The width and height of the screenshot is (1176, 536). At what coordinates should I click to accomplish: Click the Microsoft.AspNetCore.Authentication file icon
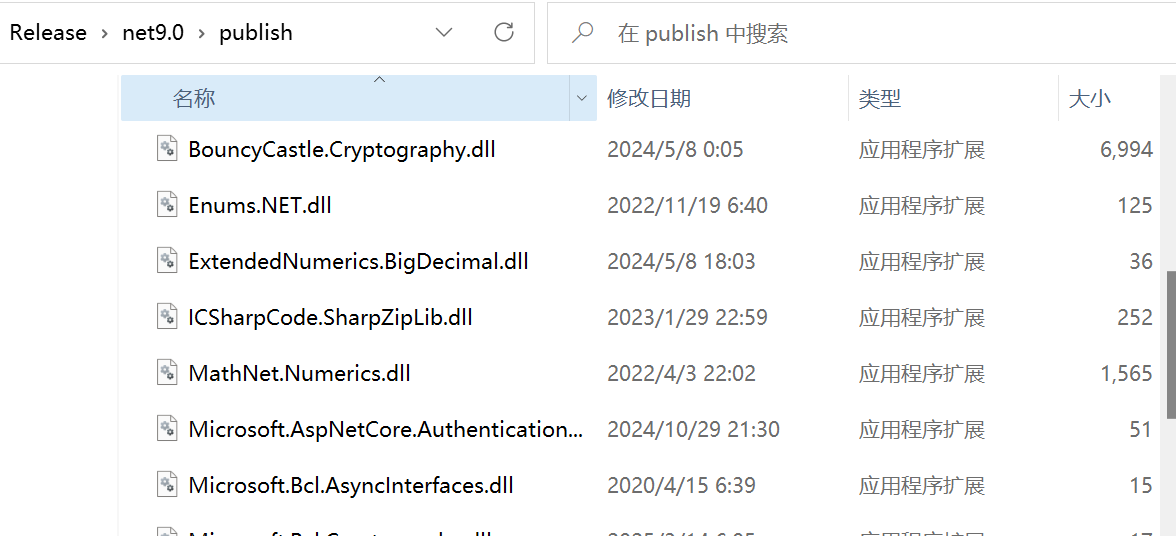point(166,429)
